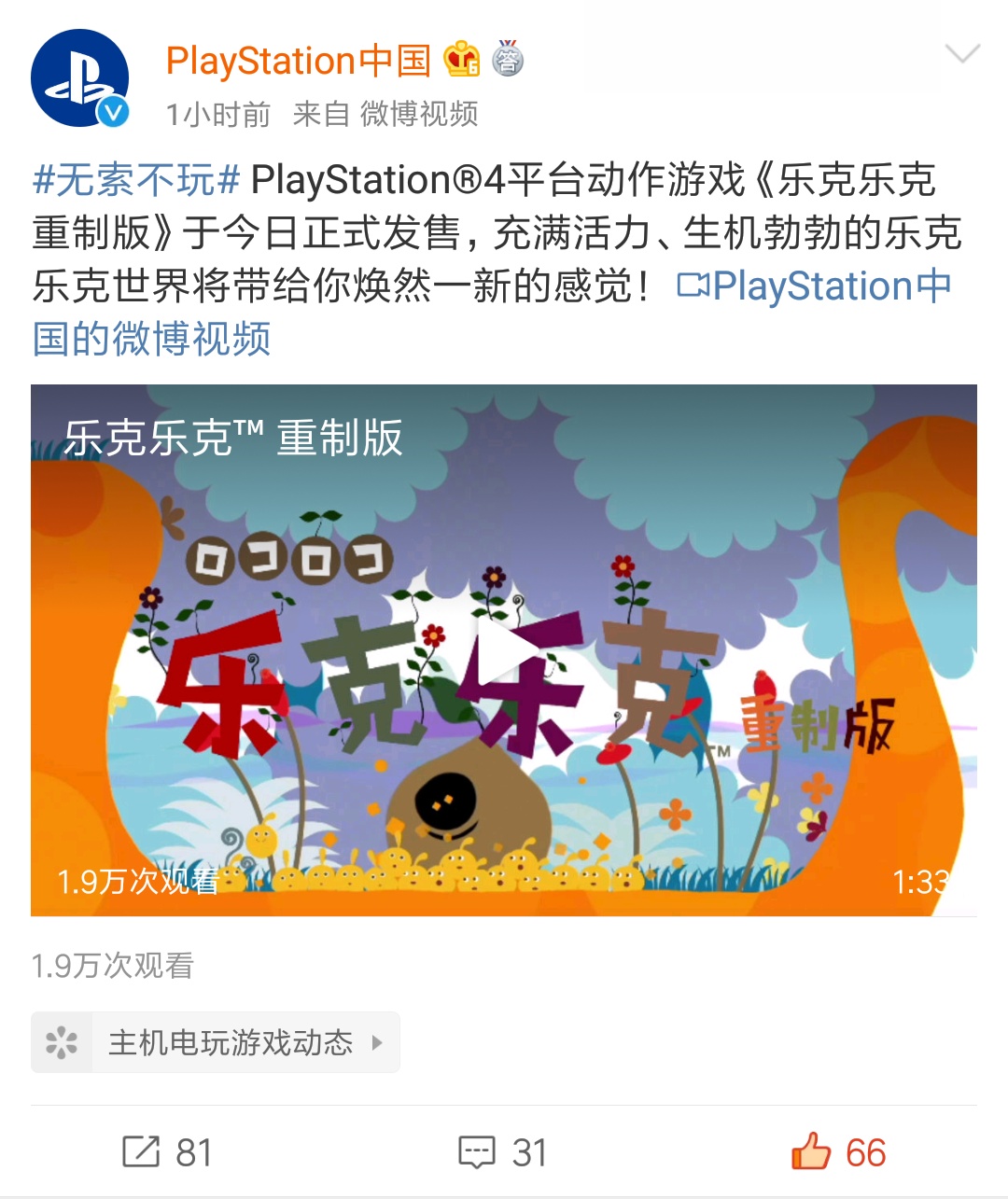Tap the blue verified badge on avatar
The image size is (1008, 1199).
click(x=114, y=112)
